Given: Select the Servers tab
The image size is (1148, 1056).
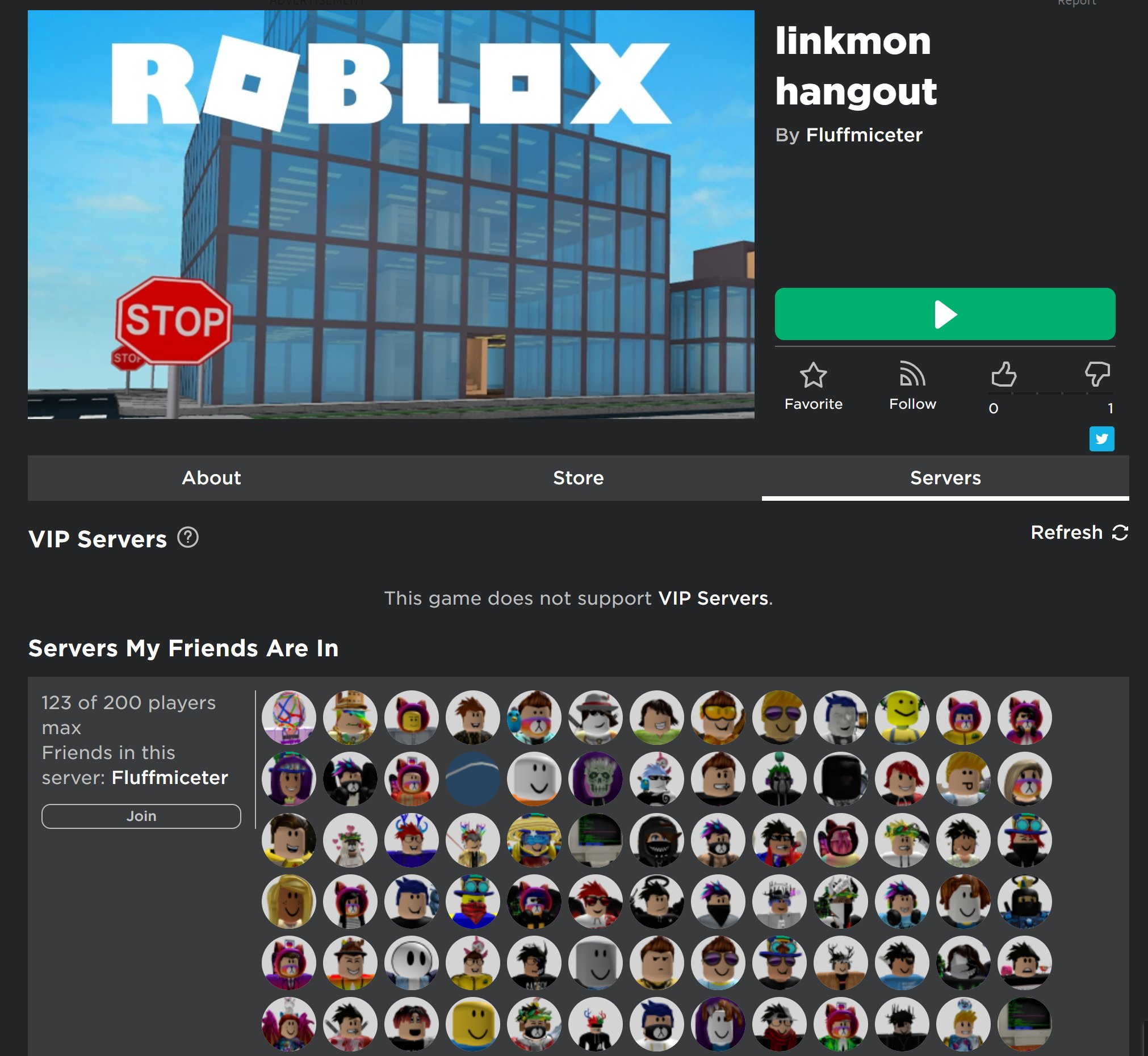Looking at the screenshot, I should (945, 477).
